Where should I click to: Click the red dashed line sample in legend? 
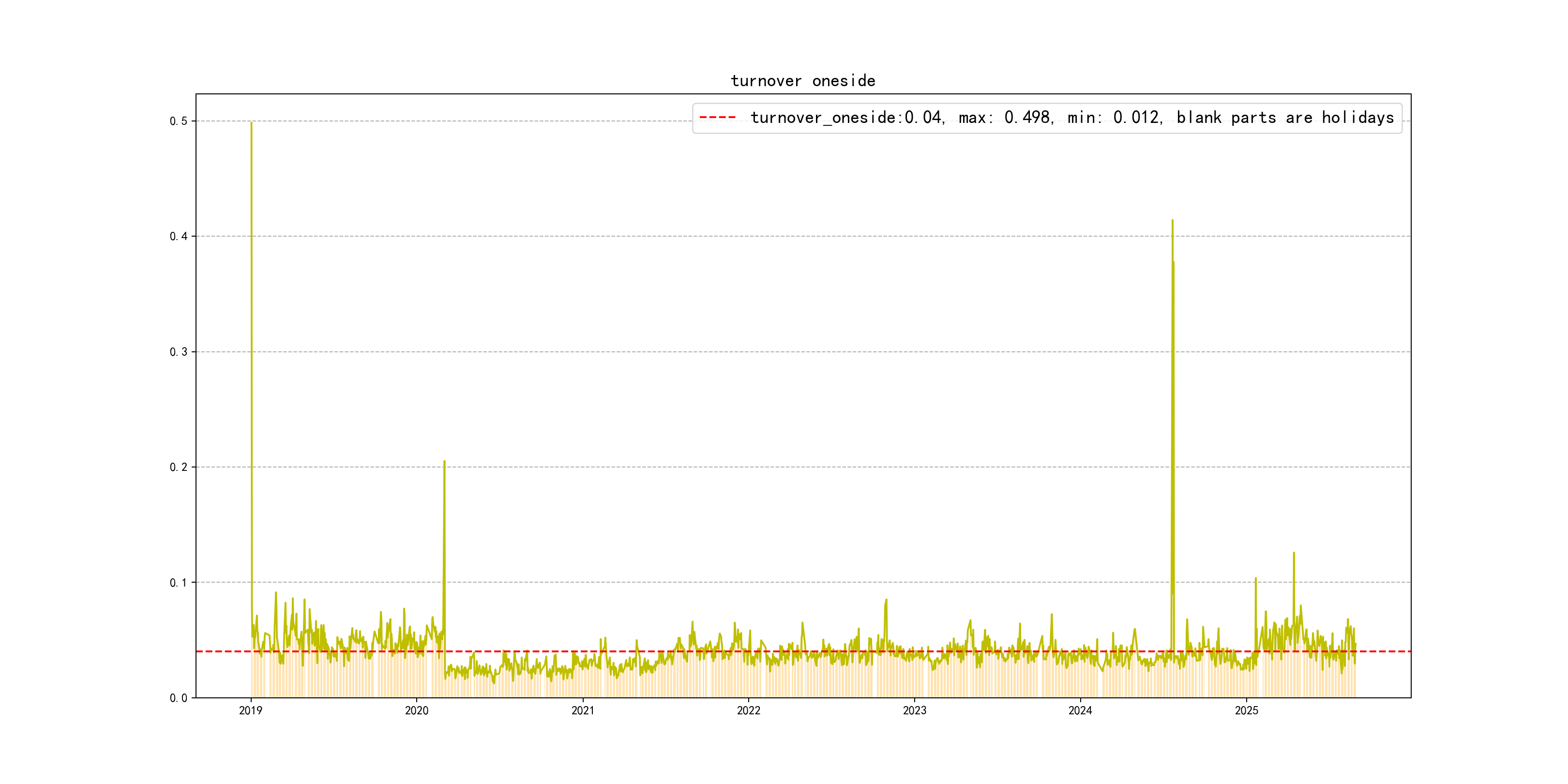(718, 117)
